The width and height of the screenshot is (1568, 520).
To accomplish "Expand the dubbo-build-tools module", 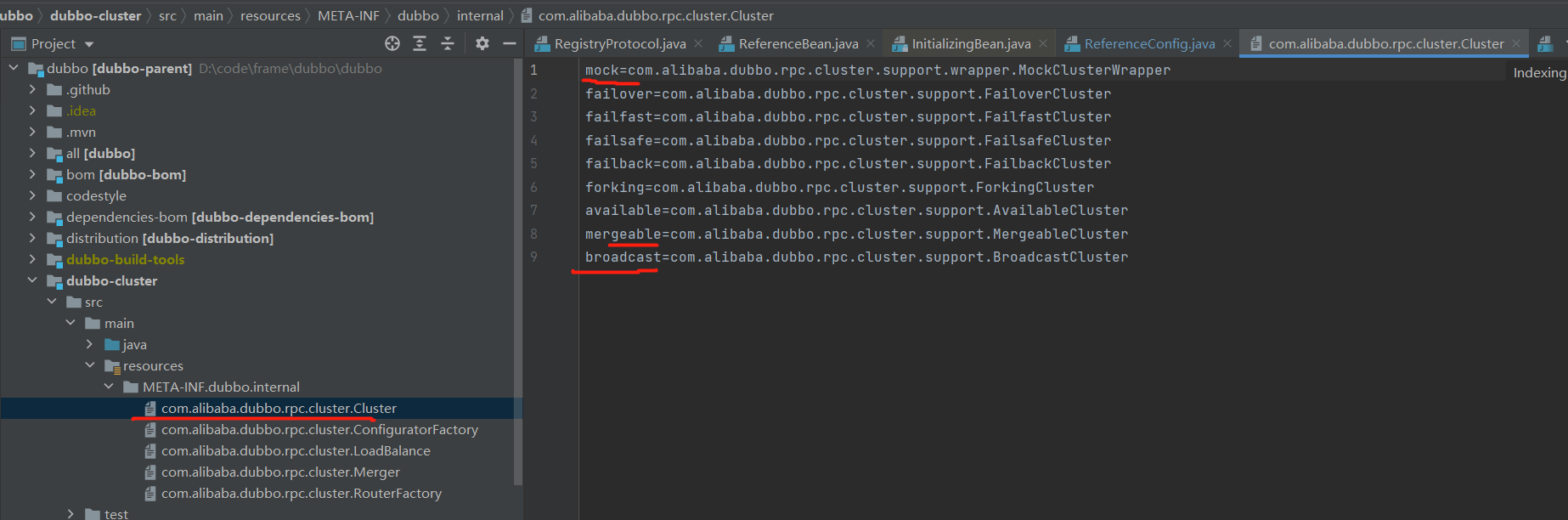I will [x=32, y=259].
